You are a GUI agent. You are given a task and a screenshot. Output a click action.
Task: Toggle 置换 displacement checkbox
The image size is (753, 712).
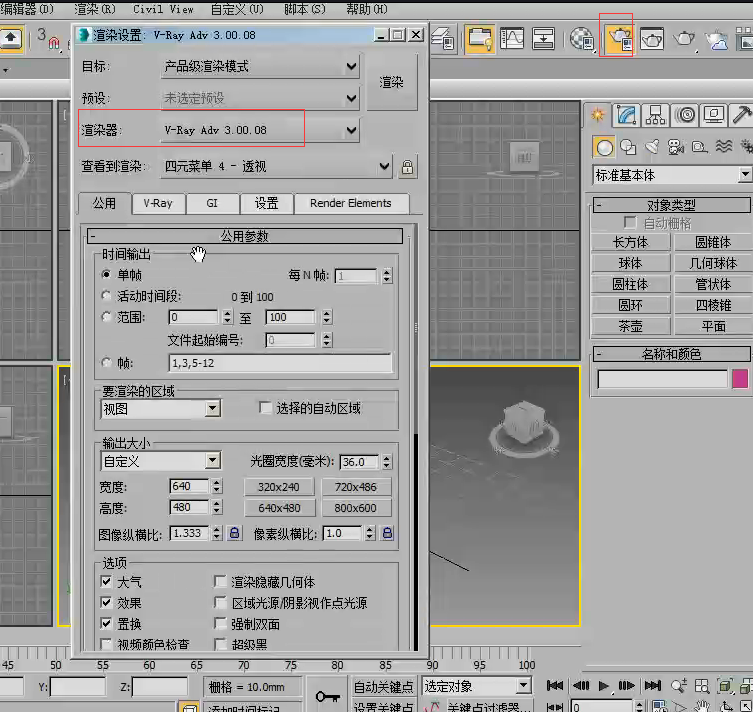pos(106,623)
